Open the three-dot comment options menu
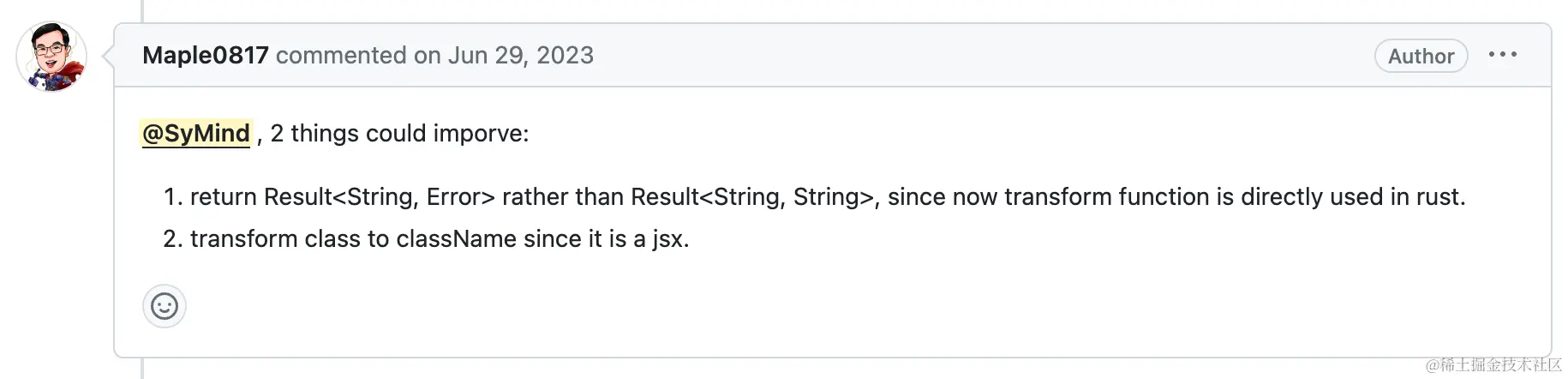Screen dimensions: 1568x379 [x=1502, y=55]
